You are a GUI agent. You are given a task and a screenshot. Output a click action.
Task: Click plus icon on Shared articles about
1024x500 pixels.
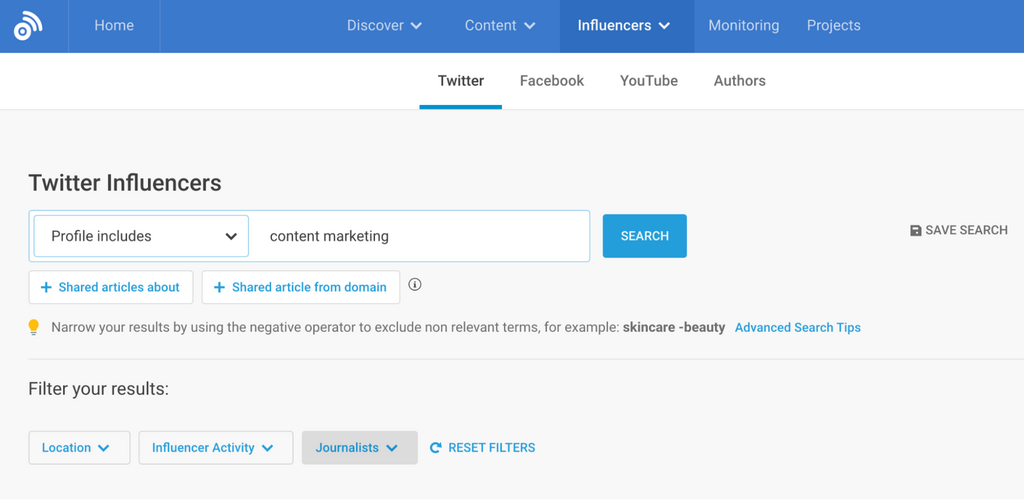(x=46, y=288)
